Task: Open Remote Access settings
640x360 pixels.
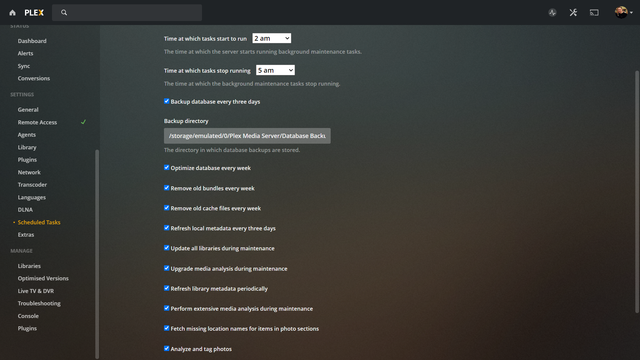Action: pos(37,122)
